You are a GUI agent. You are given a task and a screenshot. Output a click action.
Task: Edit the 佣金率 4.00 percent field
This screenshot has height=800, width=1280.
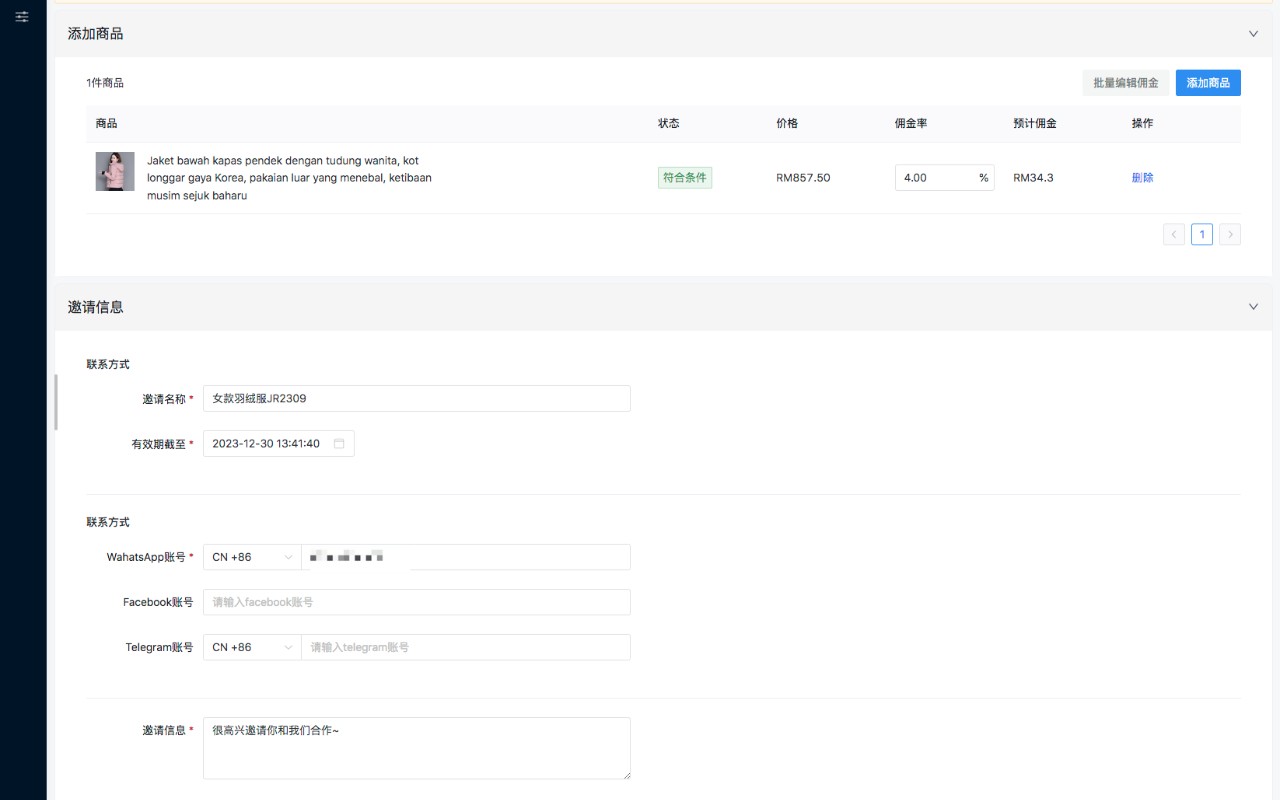coord(944,178)
